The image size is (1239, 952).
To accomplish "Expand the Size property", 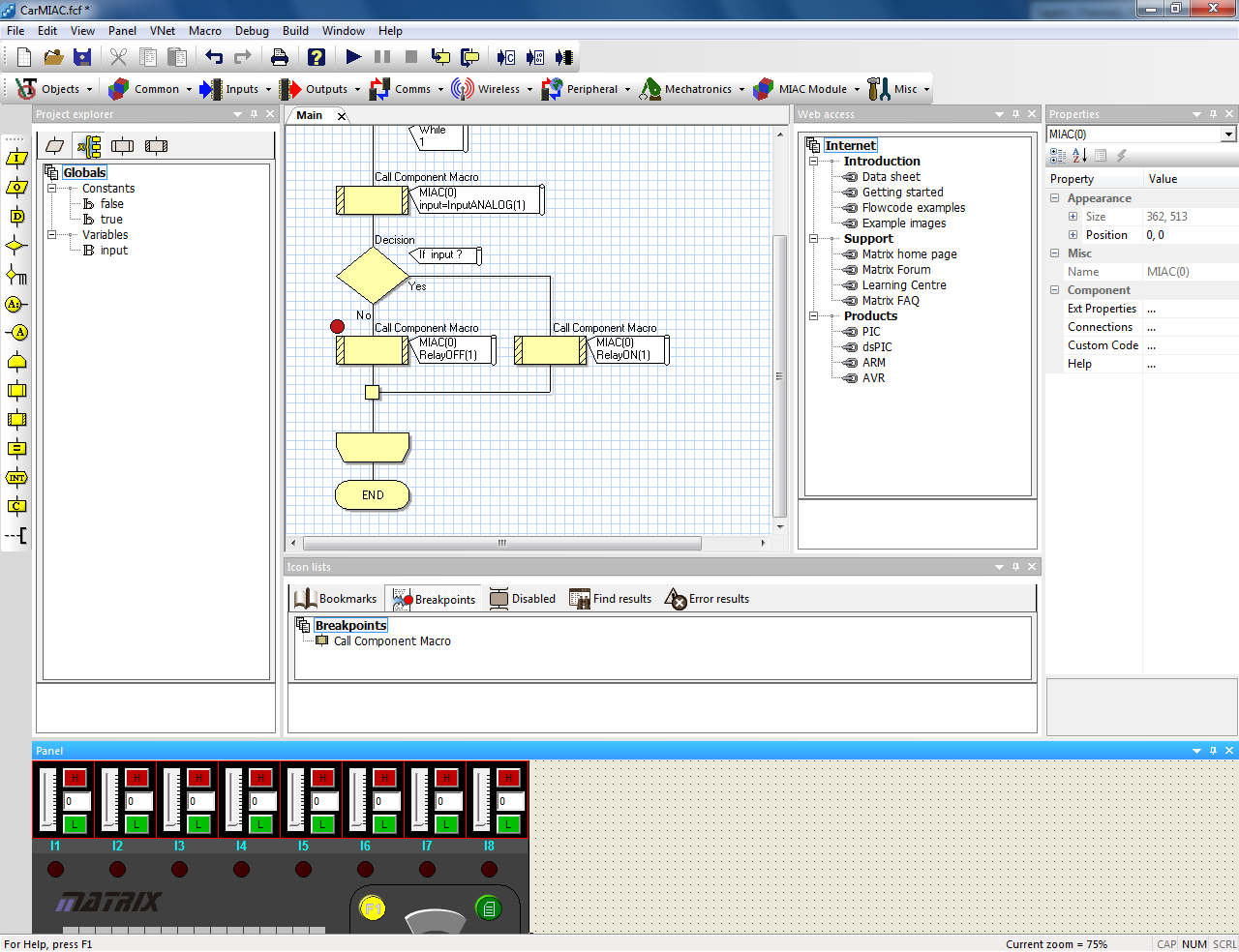I will pyautogui.click(x=1073, y=217).
